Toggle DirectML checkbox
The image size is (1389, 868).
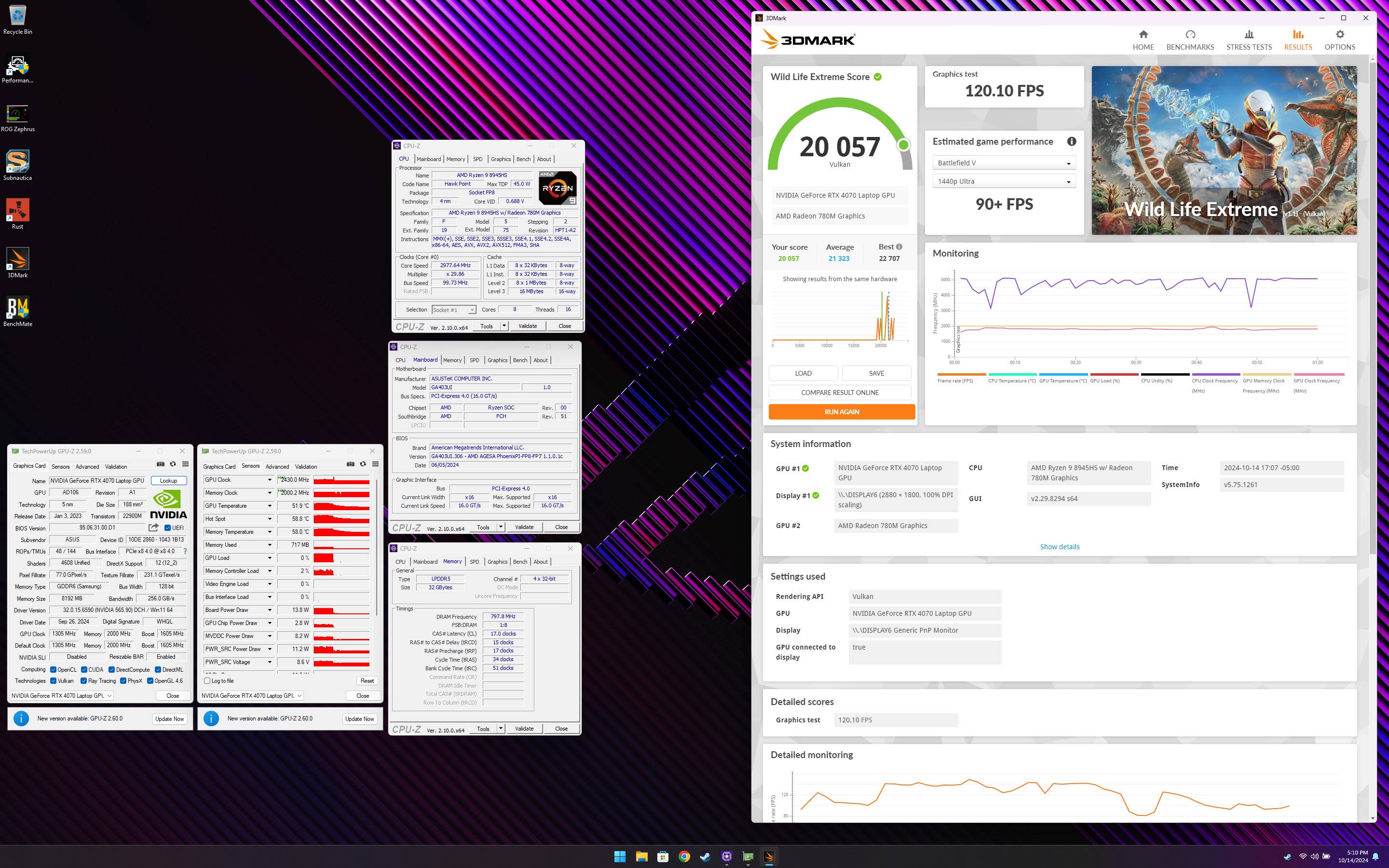(158, 669)
